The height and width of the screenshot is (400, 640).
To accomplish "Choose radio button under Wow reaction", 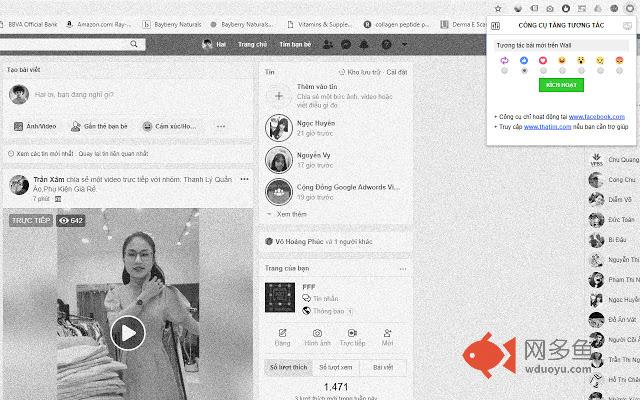I will tap(581, 71).
